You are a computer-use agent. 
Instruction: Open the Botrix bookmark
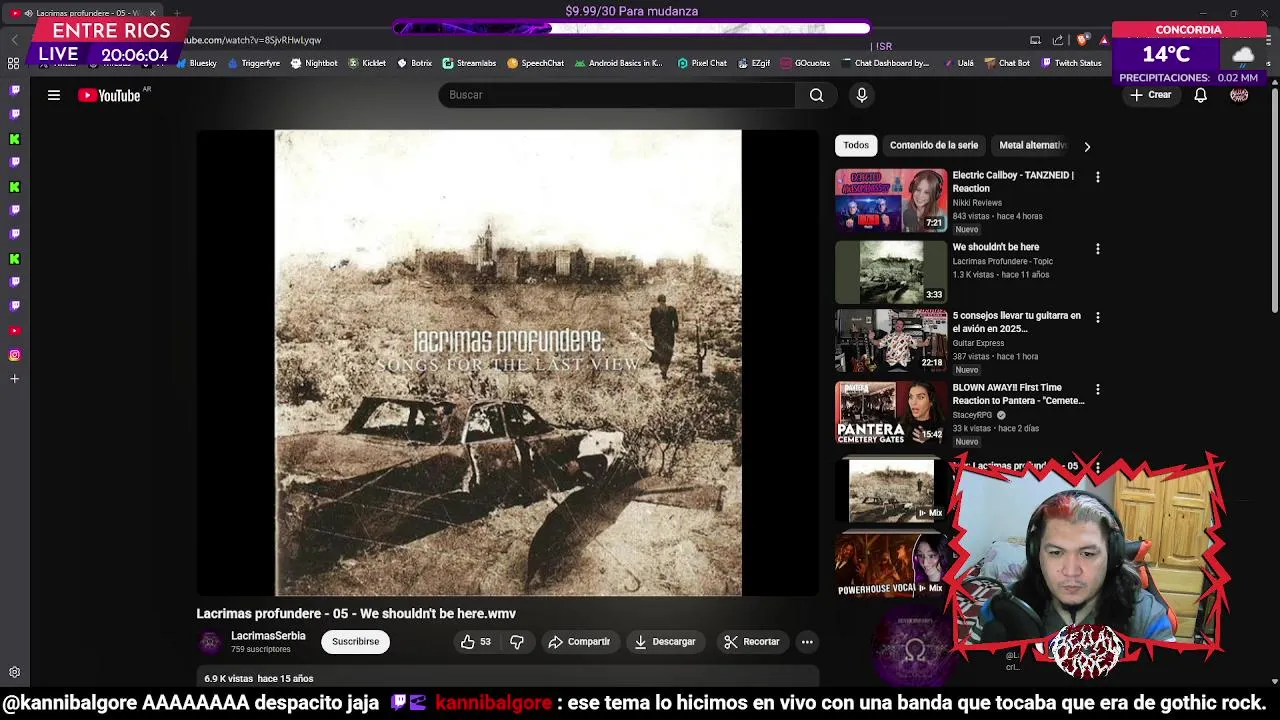415,63
